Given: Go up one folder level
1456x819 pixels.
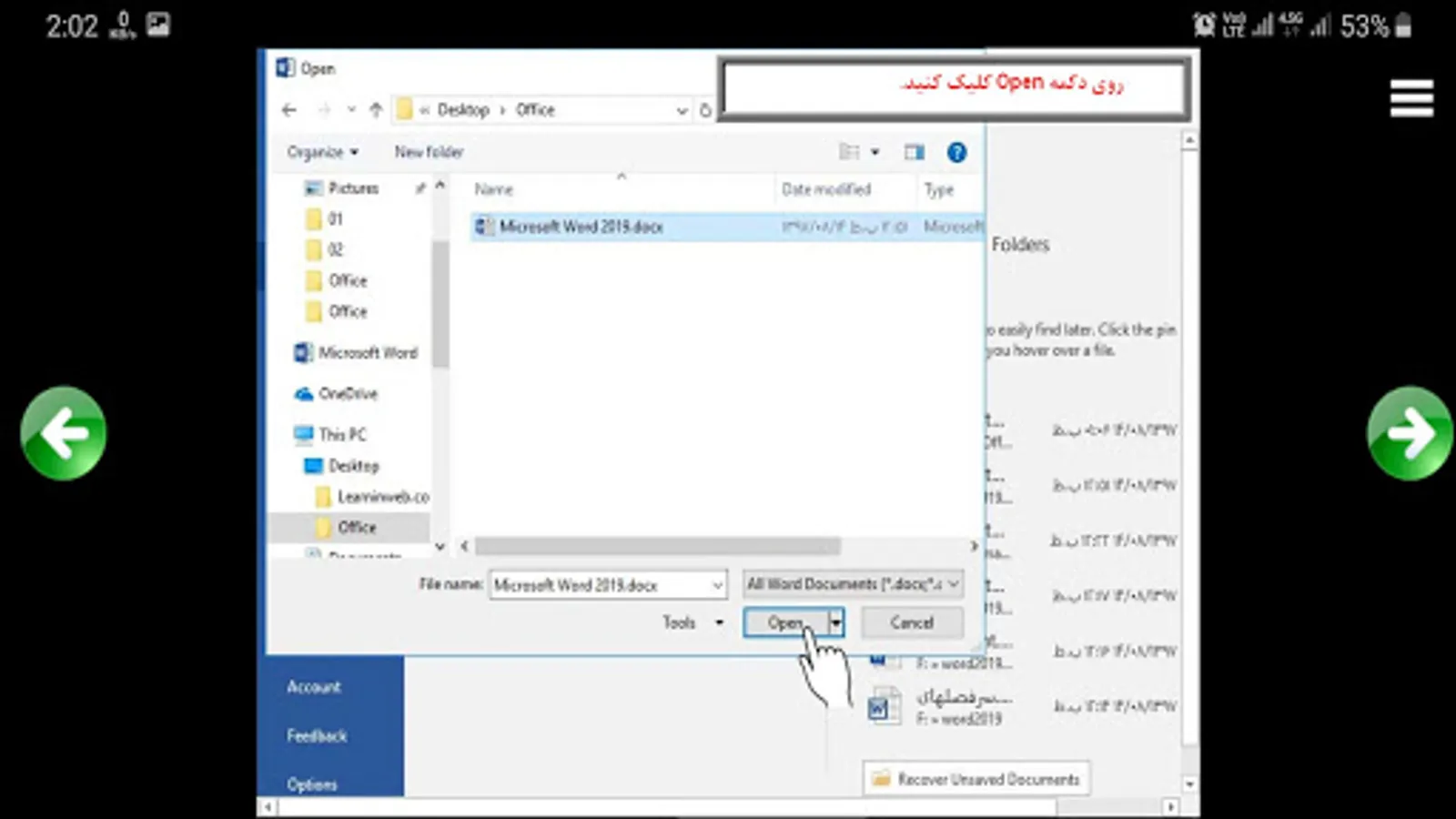Looking at the screenshot, I should click(x=376, y=110).
